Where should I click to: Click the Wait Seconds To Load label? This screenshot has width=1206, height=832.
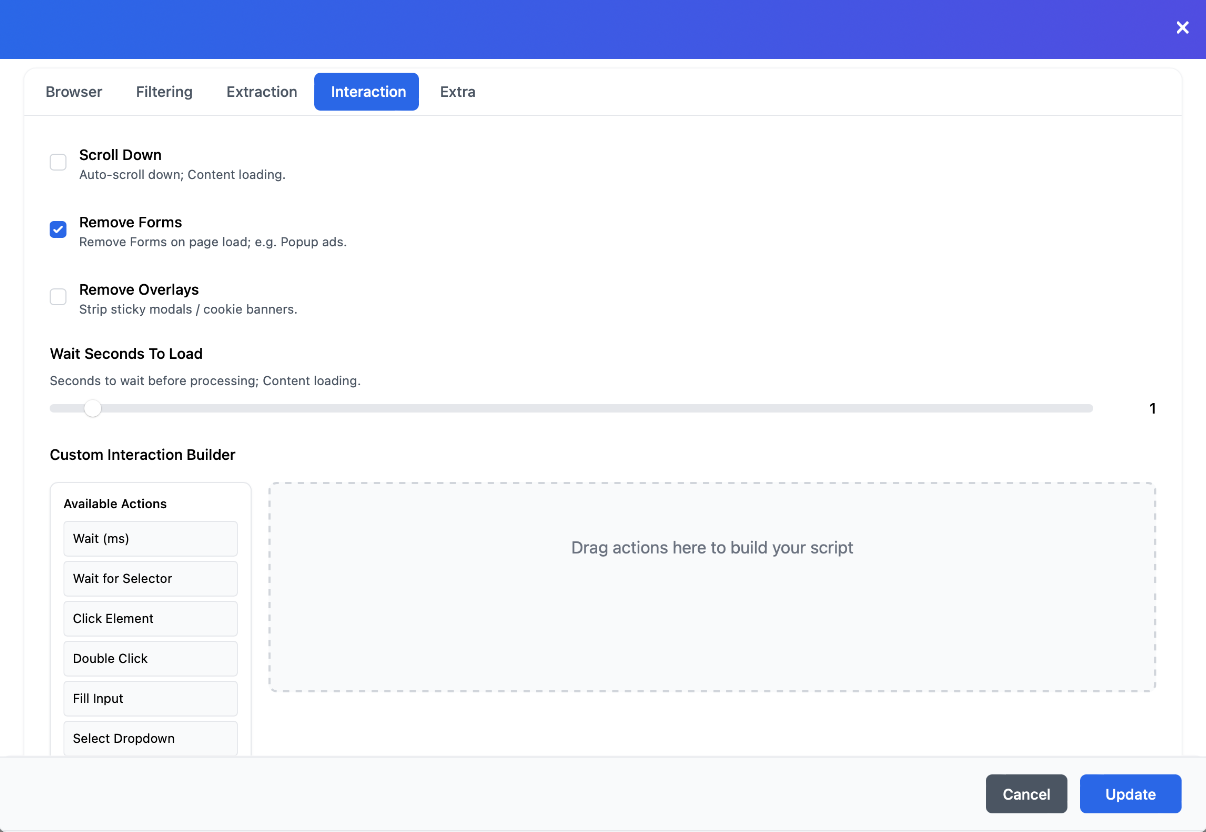tap(126, 354)
